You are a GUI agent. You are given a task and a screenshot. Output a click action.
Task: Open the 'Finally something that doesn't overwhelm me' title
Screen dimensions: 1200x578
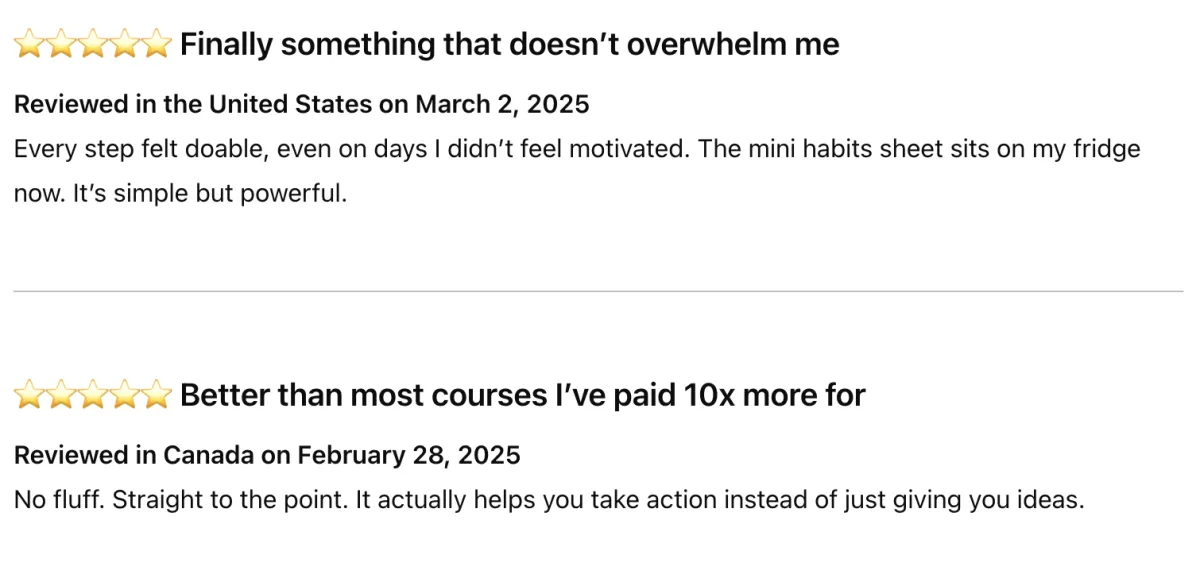click(x=510, y=45)
